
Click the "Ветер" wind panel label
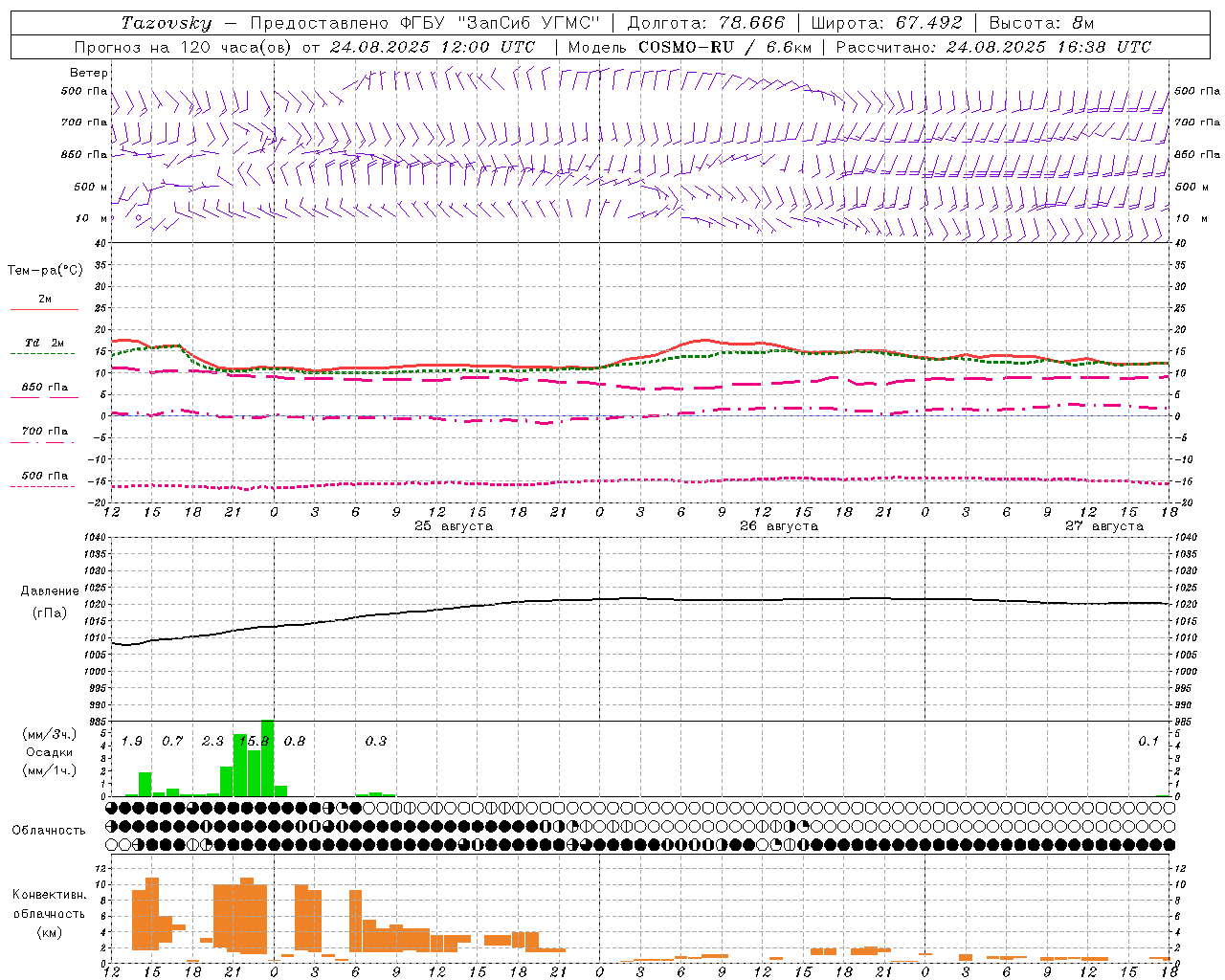(x=89, y=73)
